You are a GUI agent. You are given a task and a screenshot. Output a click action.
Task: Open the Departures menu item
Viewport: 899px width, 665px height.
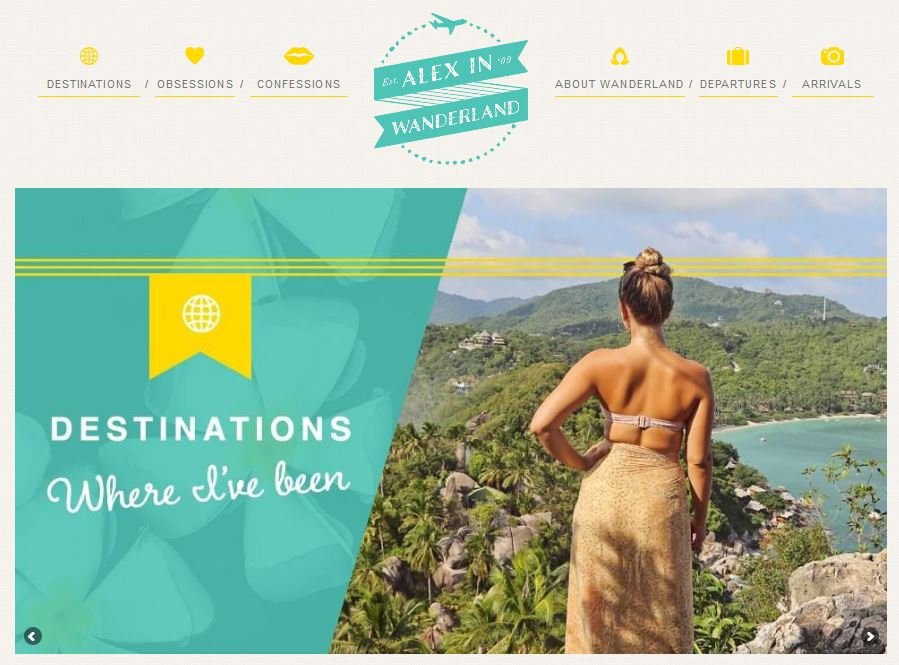coord(738,84)
